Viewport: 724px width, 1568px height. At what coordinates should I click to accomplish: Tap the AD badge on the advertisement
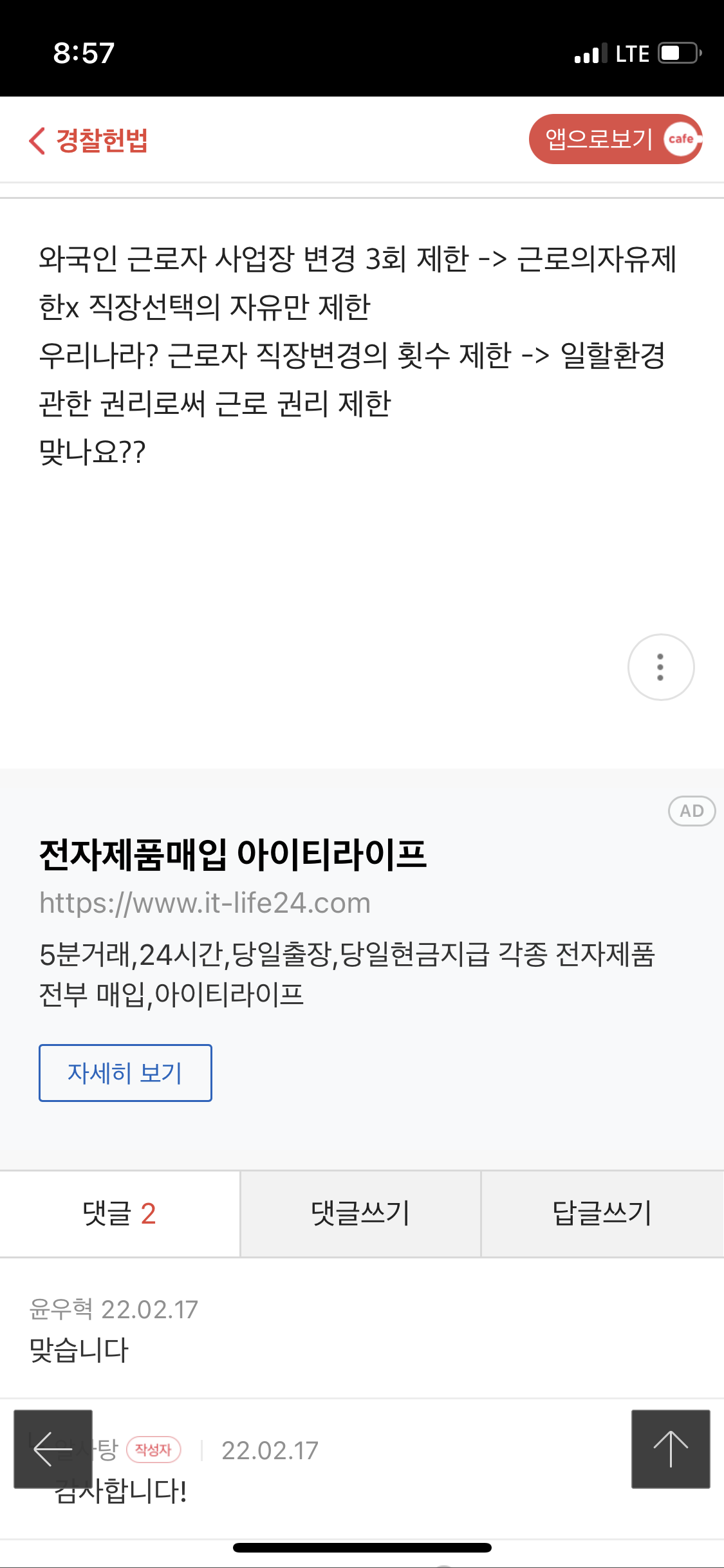point(692,811)
